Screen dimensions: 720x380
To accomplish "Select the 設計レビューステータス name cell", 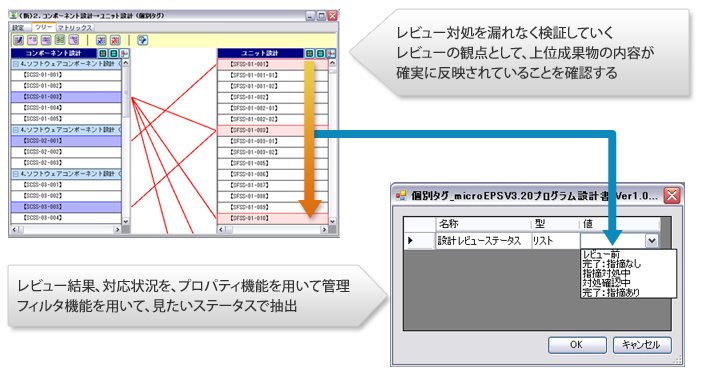I will pos(483,240).
